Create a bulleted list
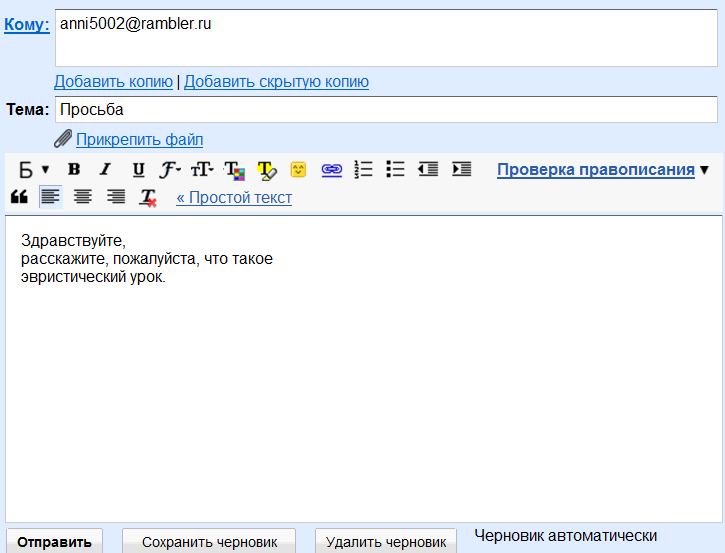 coord(395,169)
